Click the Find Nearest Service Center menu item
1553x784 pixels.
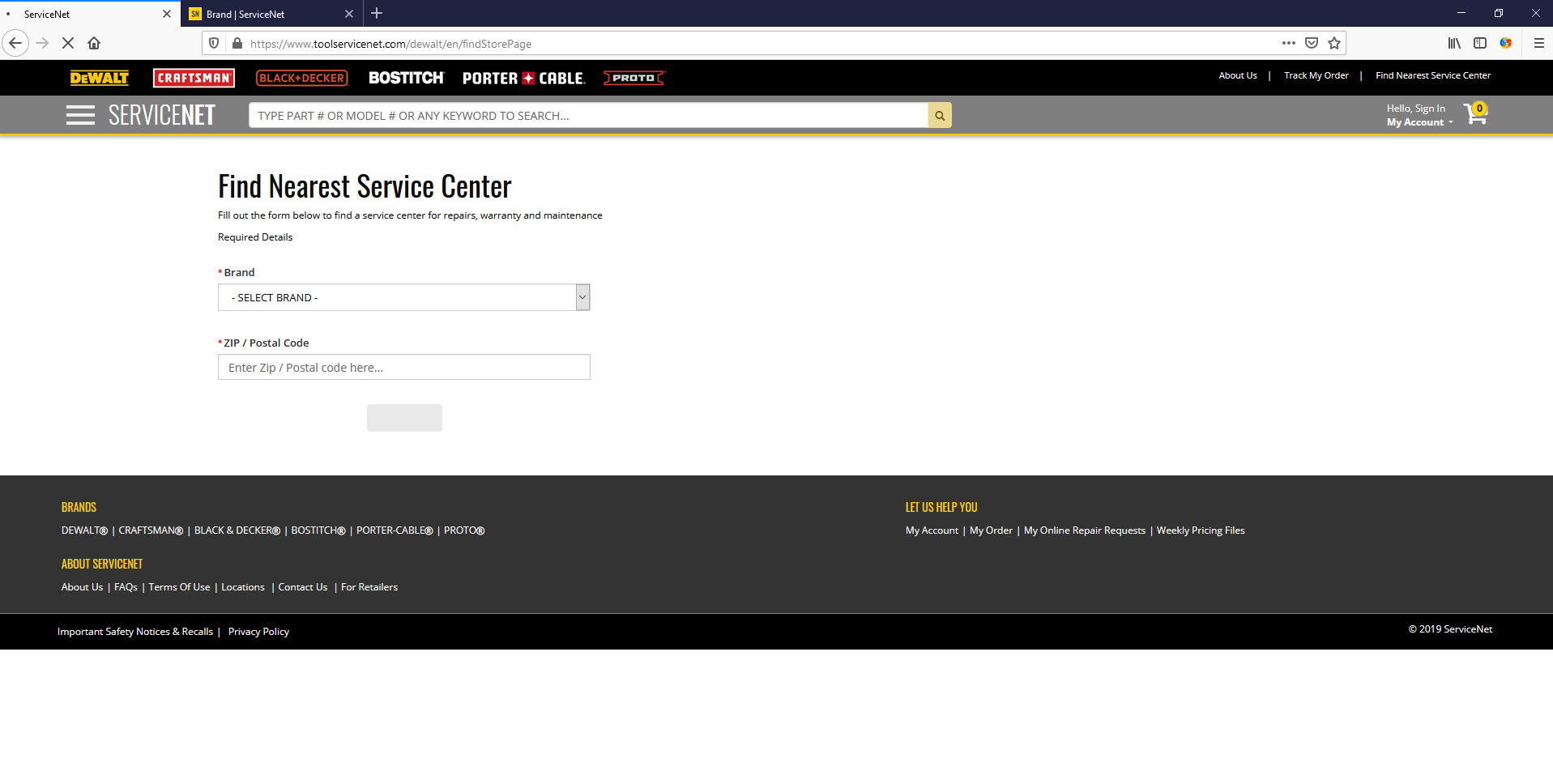(x=1432, y=75)
